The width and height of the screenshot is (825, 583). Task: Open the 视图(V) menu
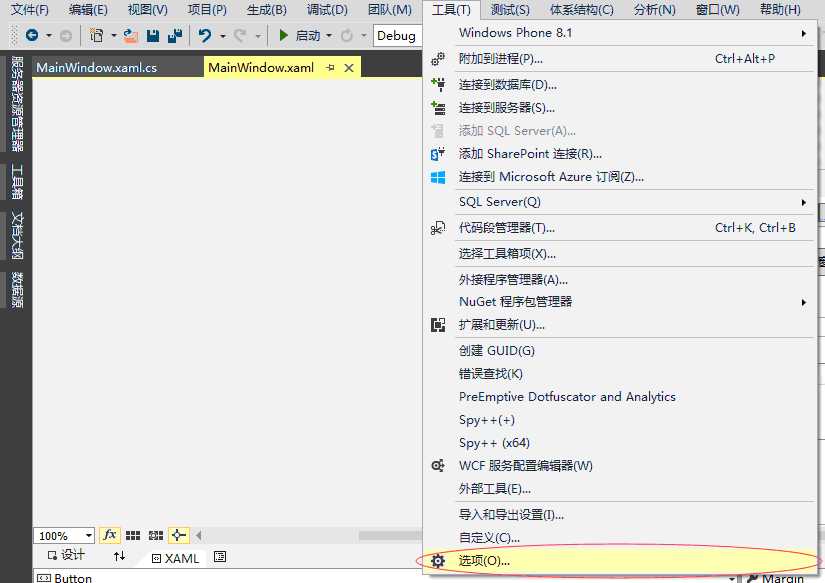coord(147,9)
